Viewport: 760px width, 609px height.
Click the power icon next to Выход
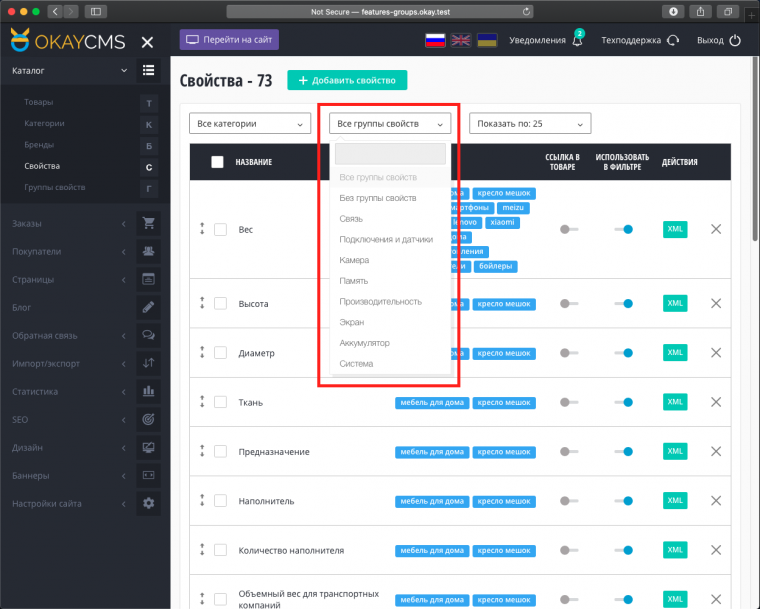736,41
